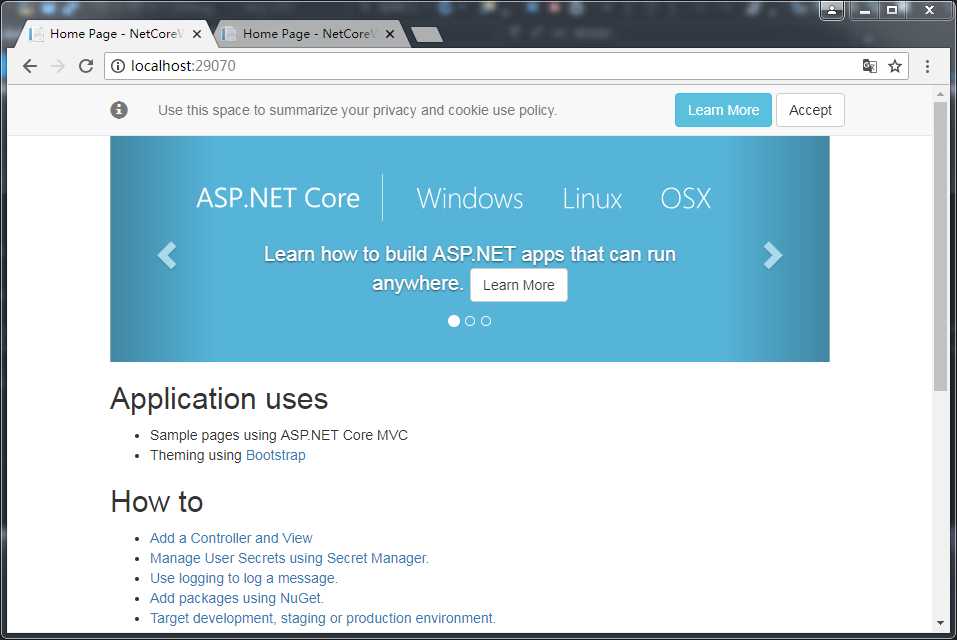Advance to next carousel slide

772,255
